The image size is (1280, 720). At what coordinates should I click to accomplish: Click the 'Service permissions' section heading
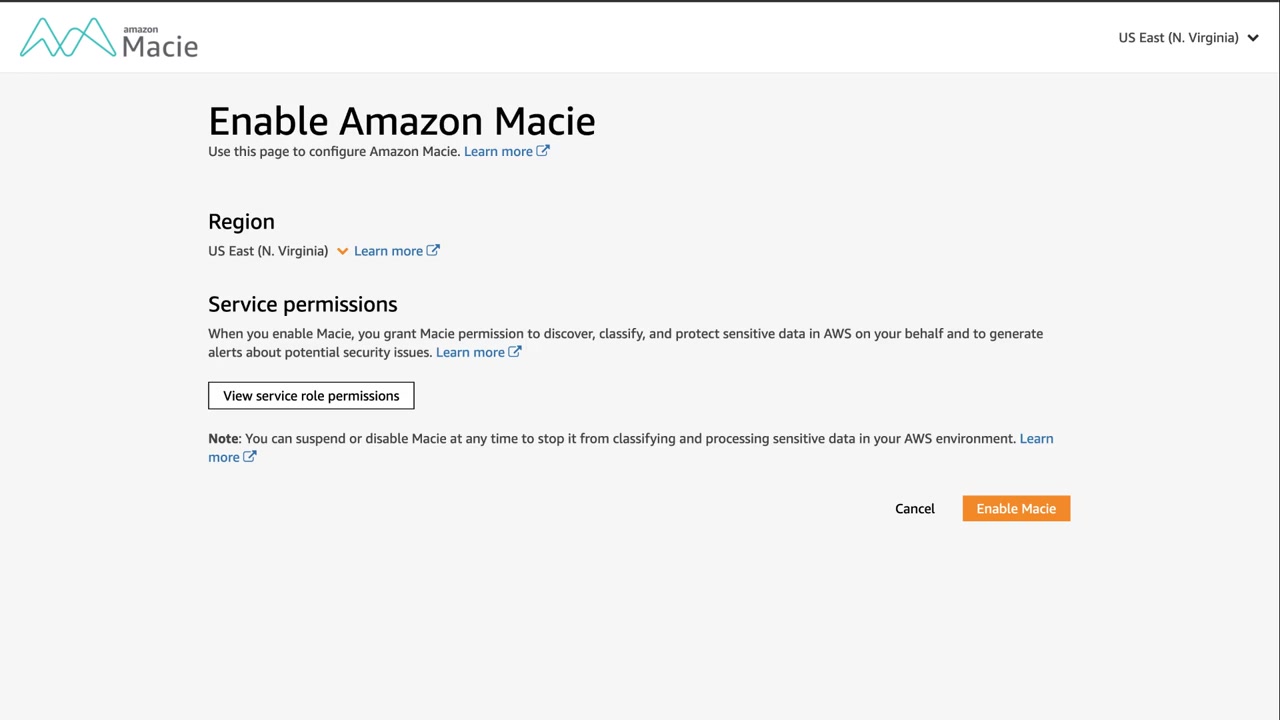(302, 304)
